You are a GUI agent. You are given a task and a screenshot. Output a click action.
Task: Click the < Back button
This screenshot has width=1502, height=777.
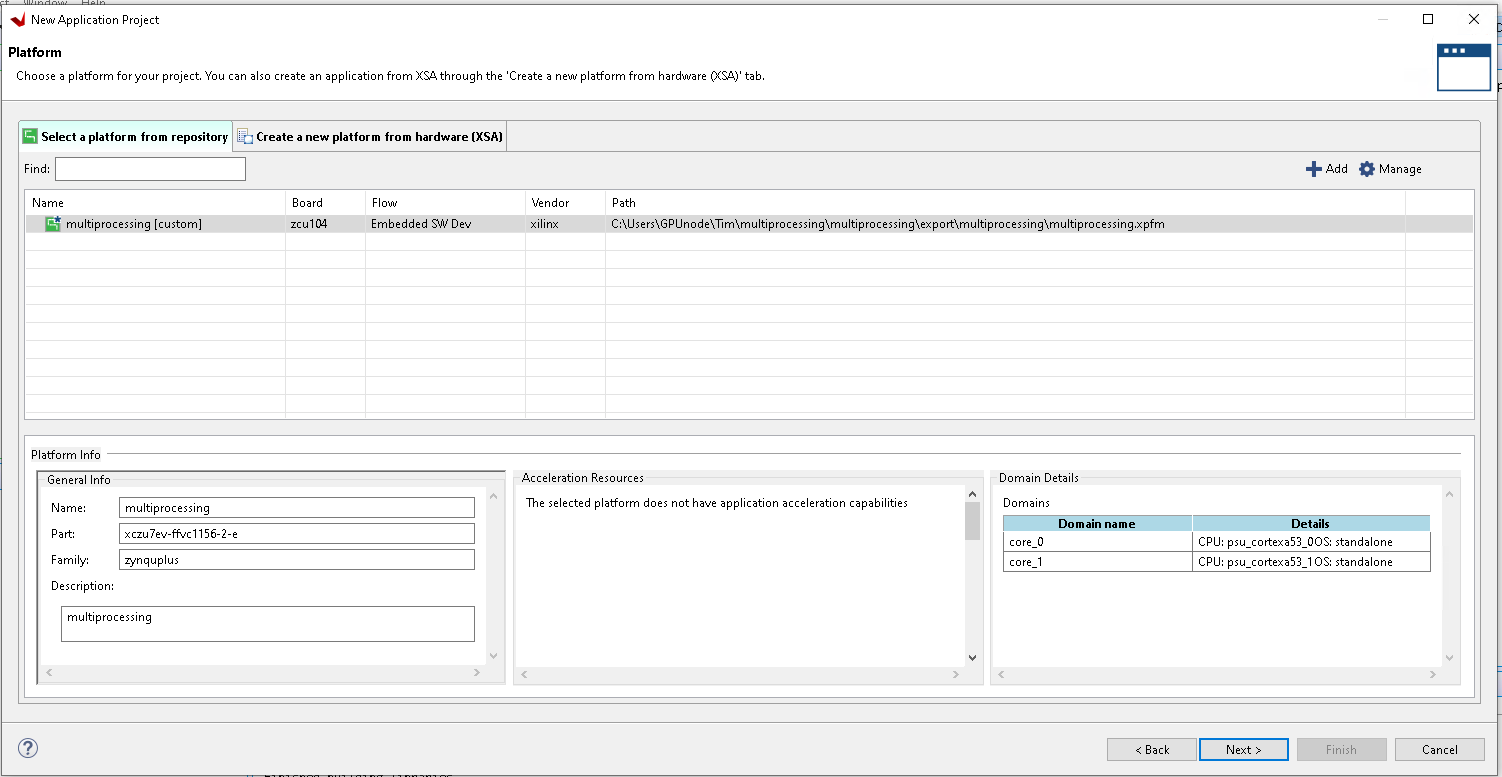pos(1152,750)
